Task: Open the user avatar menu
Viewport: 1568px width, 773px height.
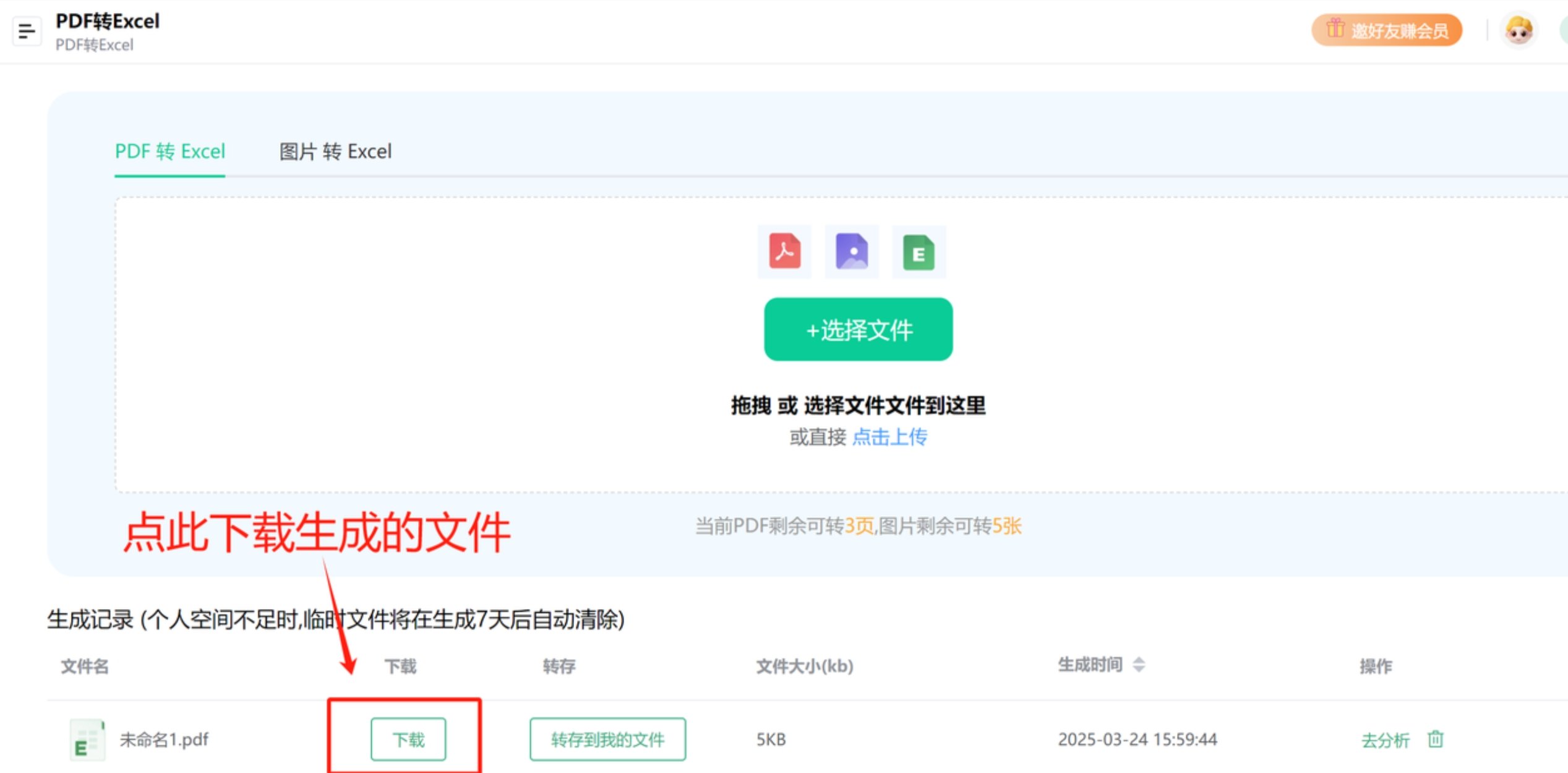Action: pyautogui.click(x=1520, y=29)
